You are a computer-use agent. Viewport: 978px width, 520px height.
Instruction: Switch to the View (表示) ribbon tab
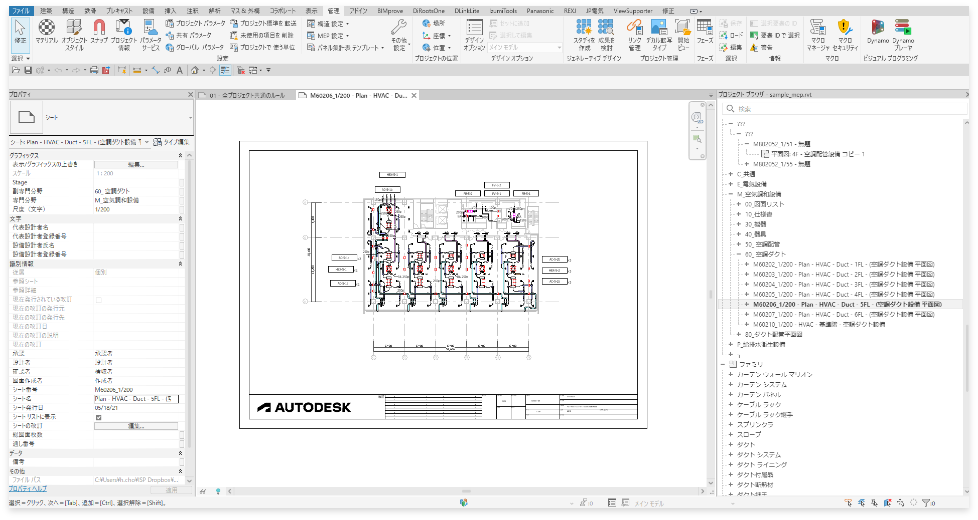(311, 11)
